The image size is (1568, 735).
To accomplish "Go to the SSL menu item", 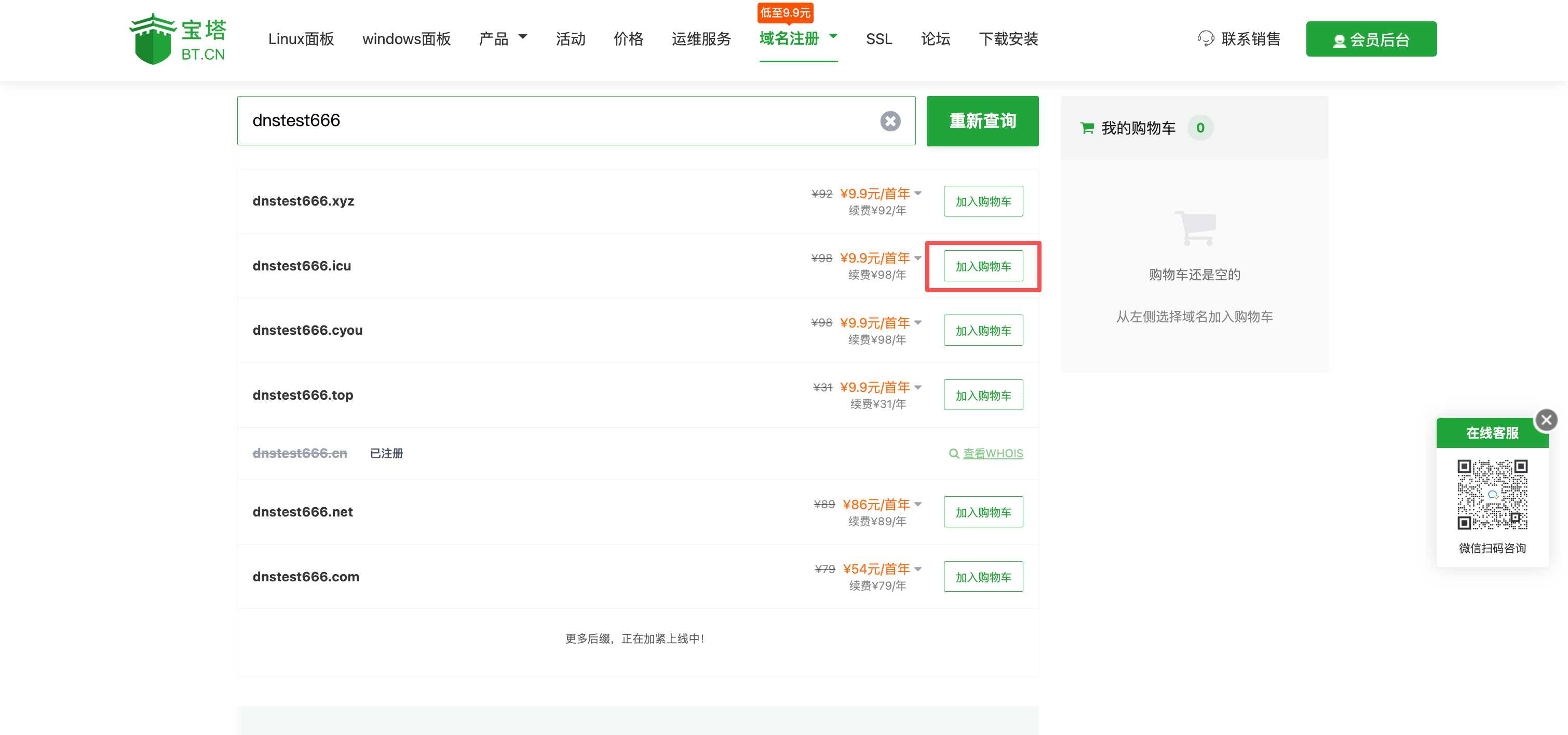I will click(878, 39).
